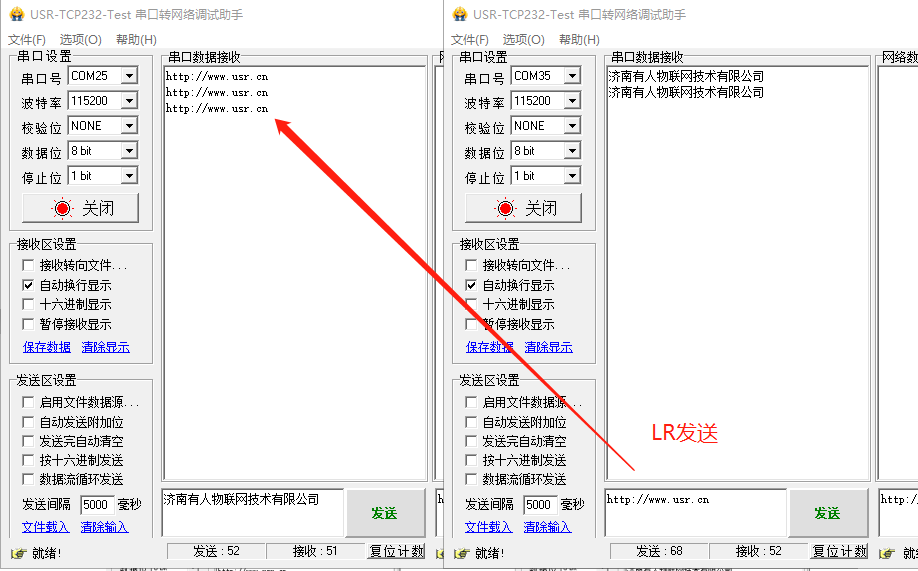Click the hand status icon in left window

click(17, 553)
